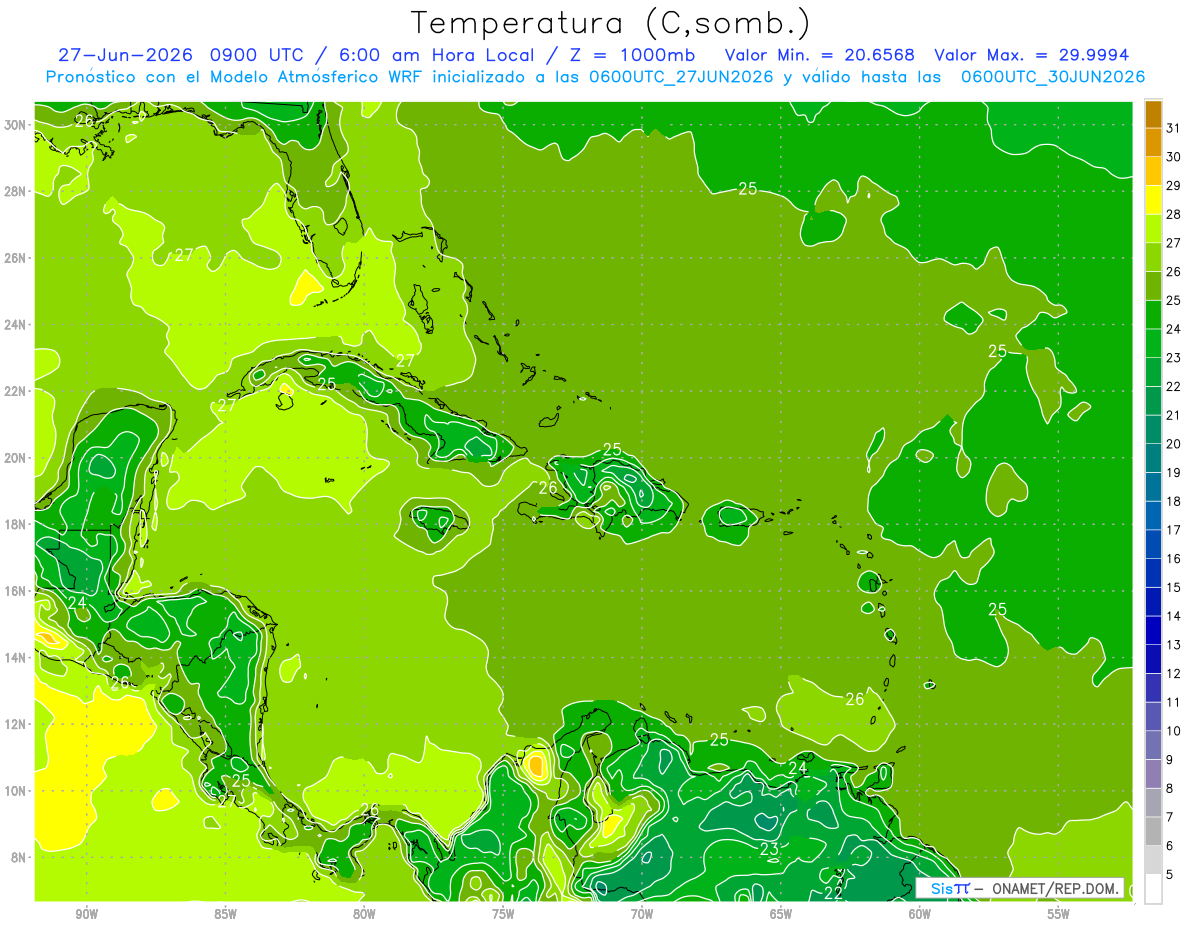The image size is (1200, 927).
Task: Click the "0900 UTC" time text
Action: tap(259, 55)
